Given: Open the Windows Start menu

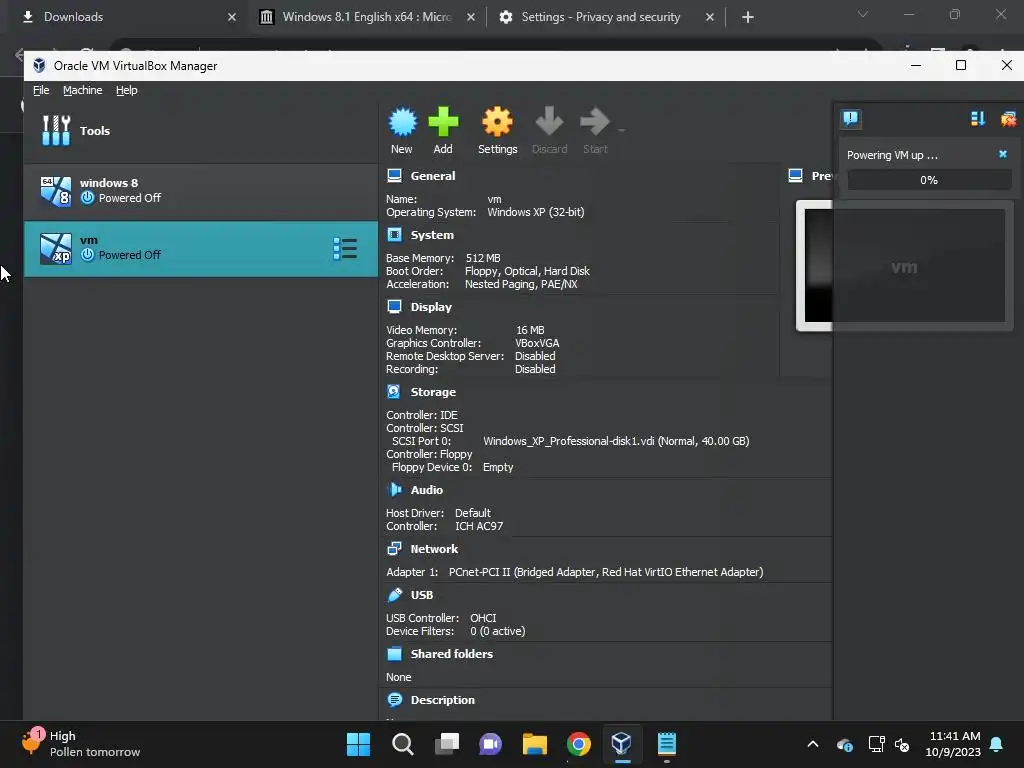Looking at the screenshot, I should tap(358, 744).
